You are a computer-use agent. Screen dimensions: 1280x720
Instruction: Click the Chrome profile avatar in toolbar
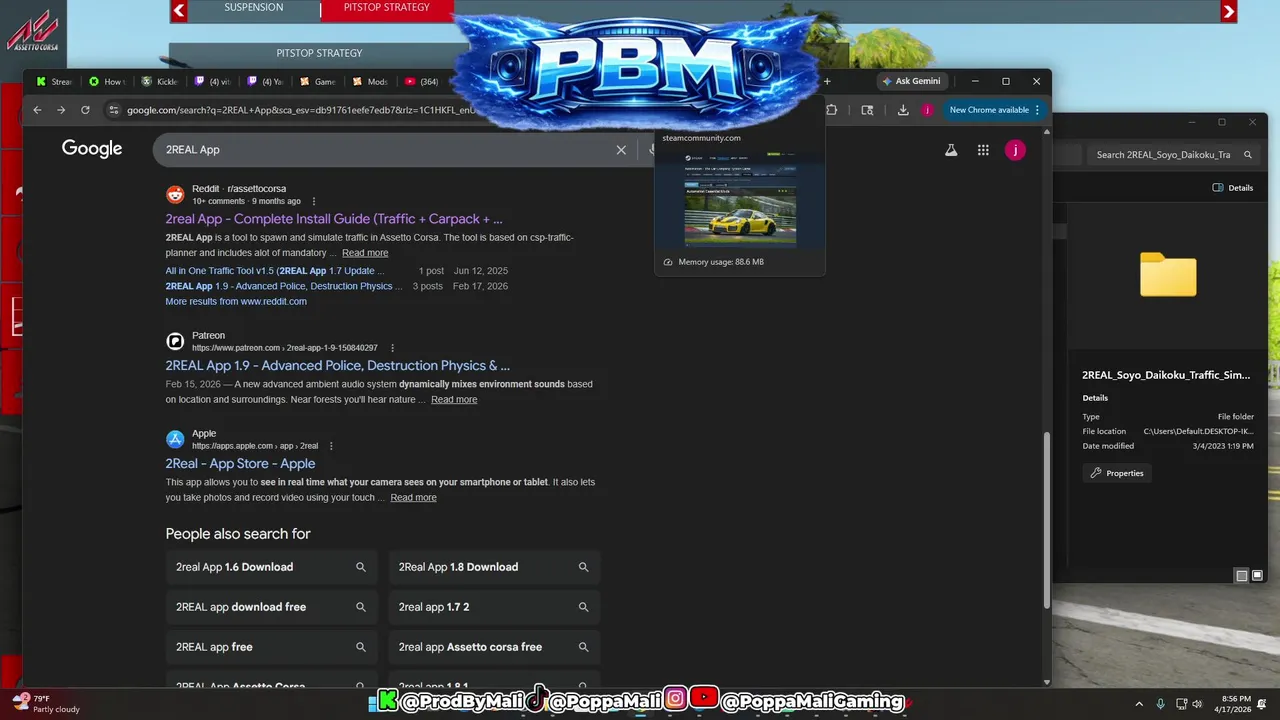(927, 110)
